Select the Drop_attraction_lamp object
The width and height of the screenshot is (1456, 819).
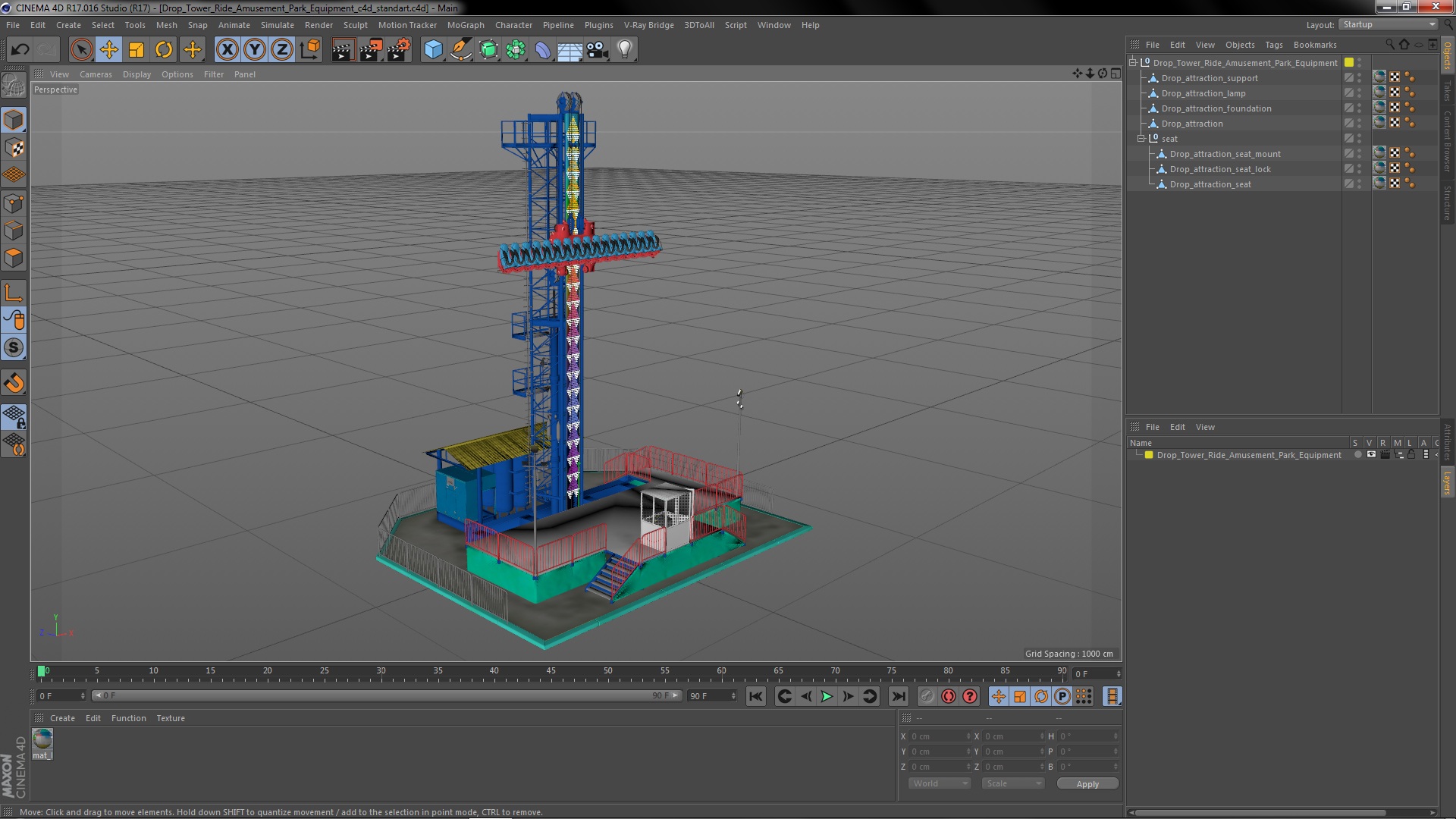click(1203, 93)
